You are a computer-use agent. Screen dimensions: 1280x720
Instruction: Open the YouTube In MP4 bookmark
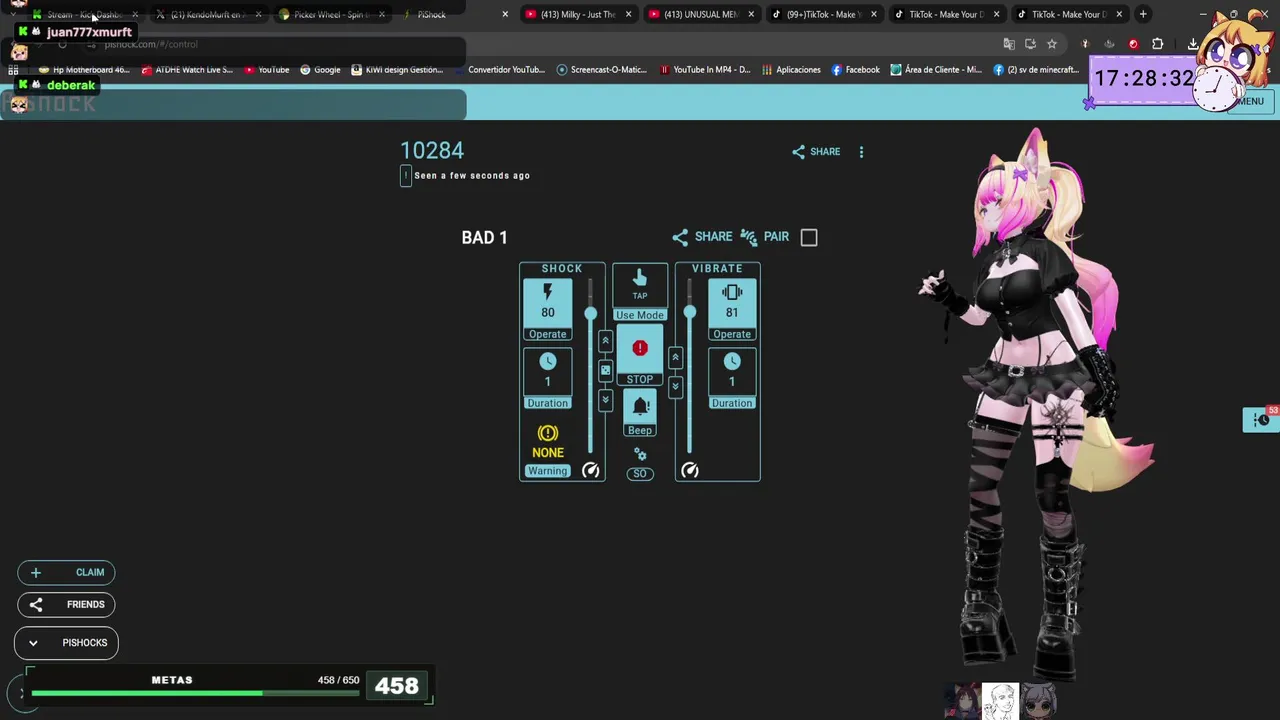coord(705,70)
